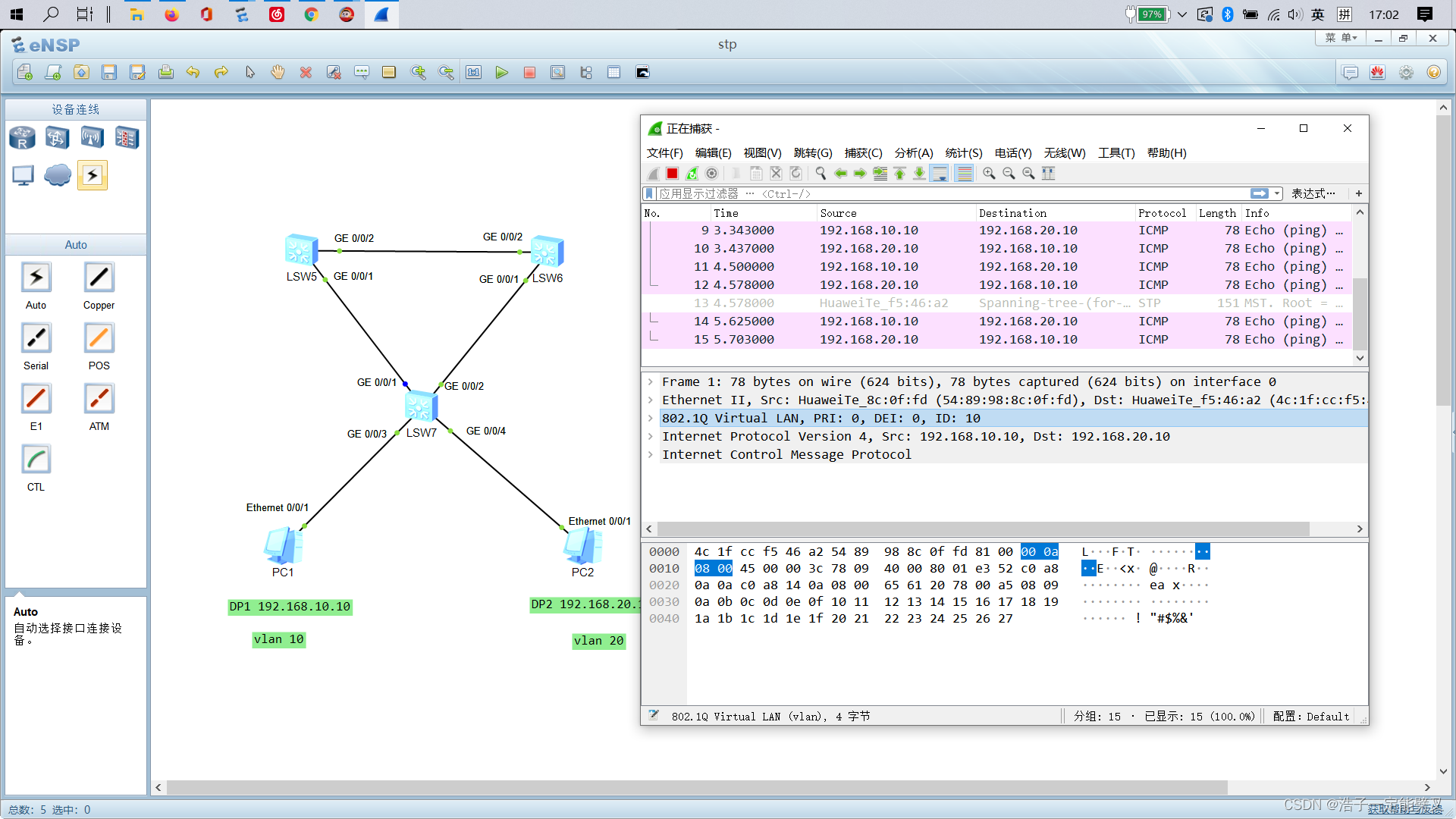1456x819 pixels.
Task: Toggle the hand drag canvas tool
Action: 278,73
